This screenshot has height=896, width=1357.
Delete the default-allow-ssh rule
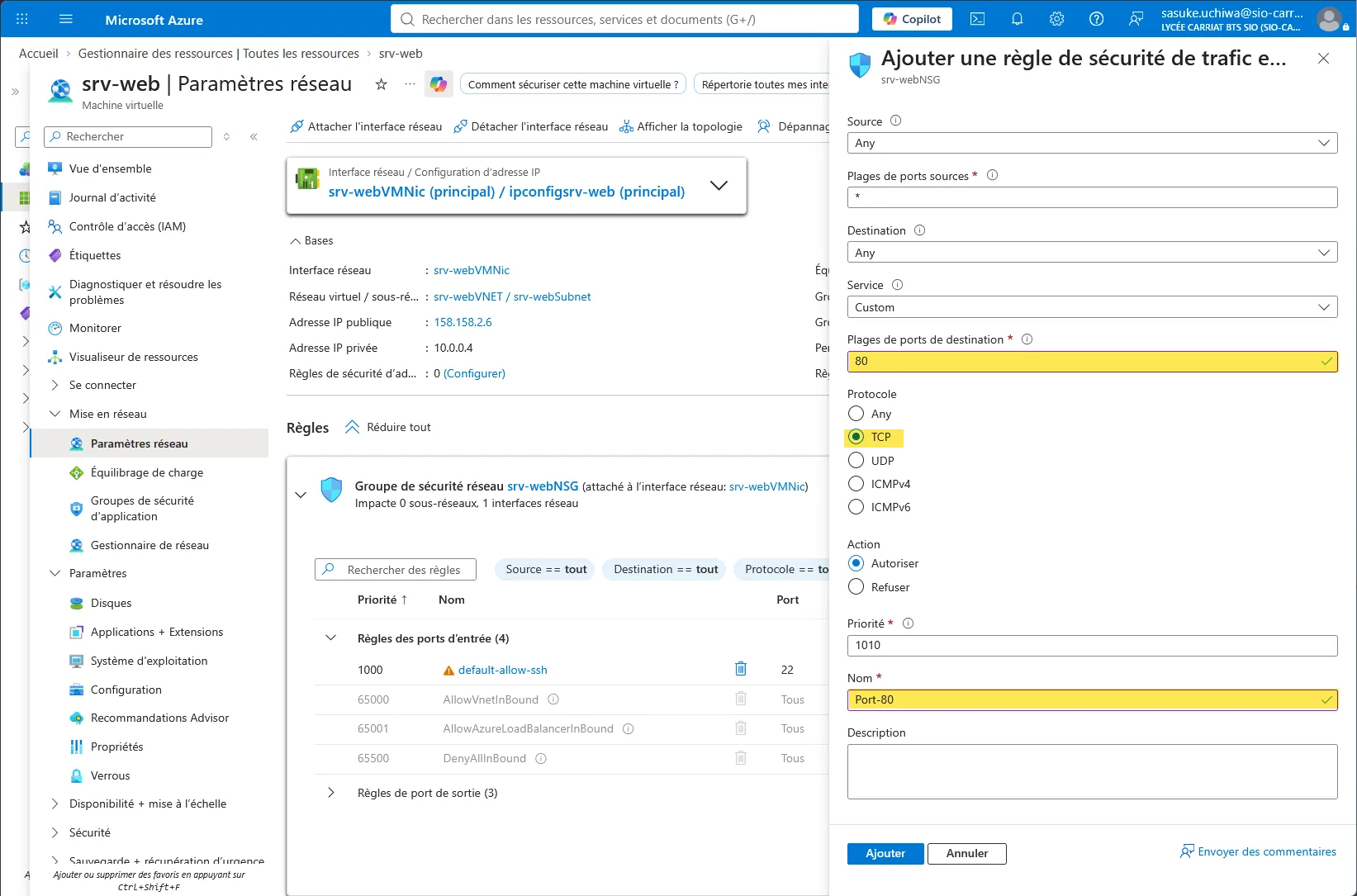741,669
